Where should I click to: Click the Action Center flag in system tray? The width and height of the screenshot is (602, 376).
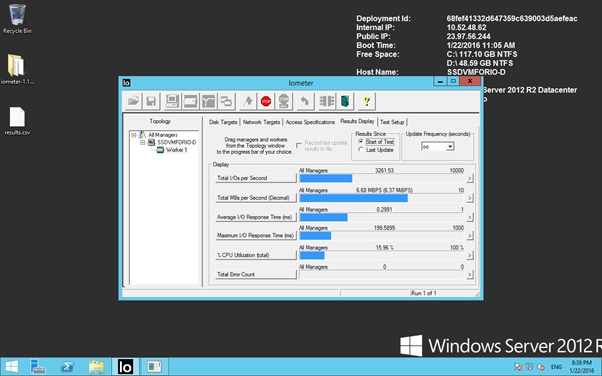[518, 367]
